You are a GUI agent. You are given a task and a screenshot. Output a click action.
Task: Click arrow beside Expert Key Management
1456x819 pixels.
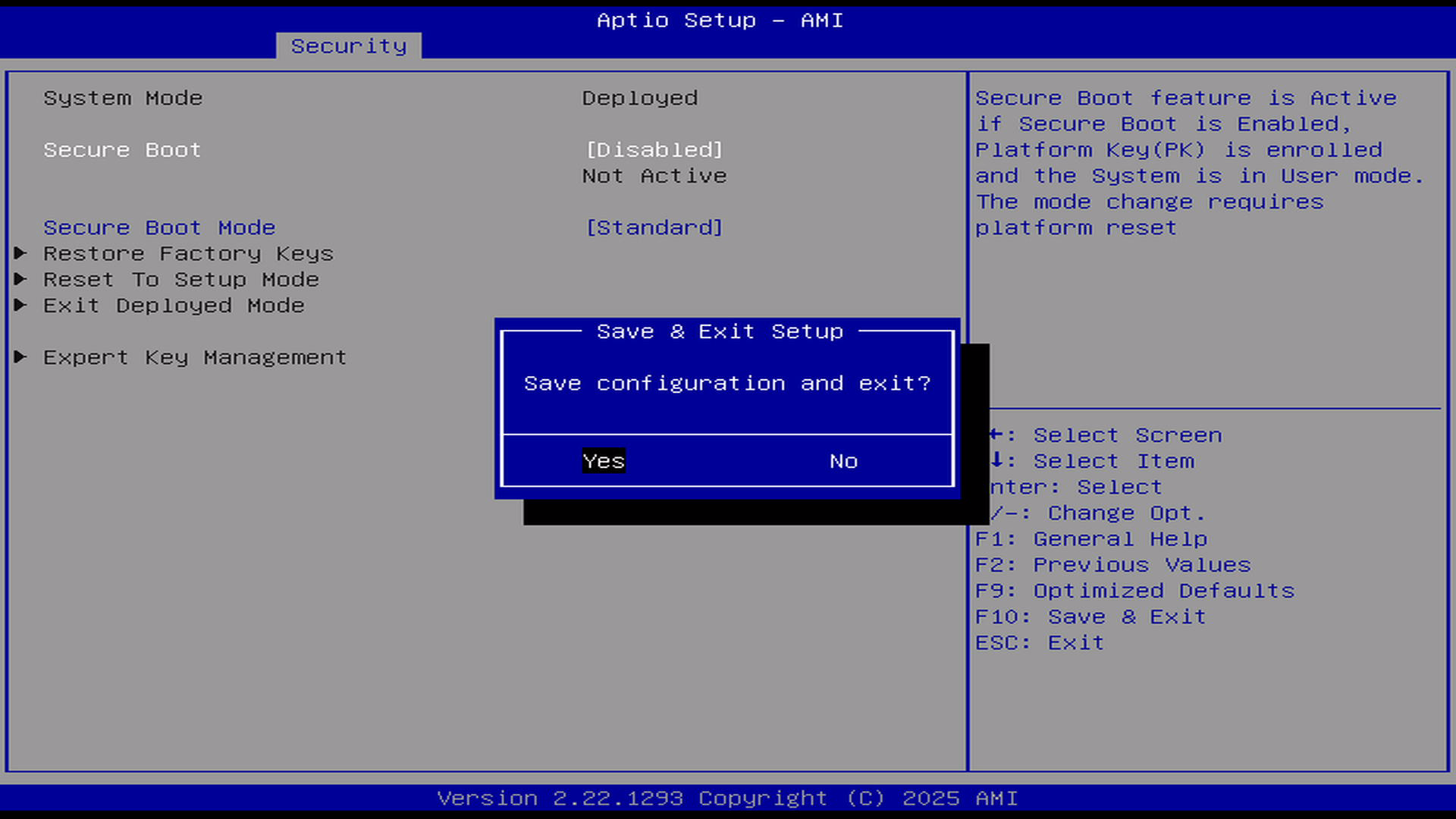(x=20, y=356)
